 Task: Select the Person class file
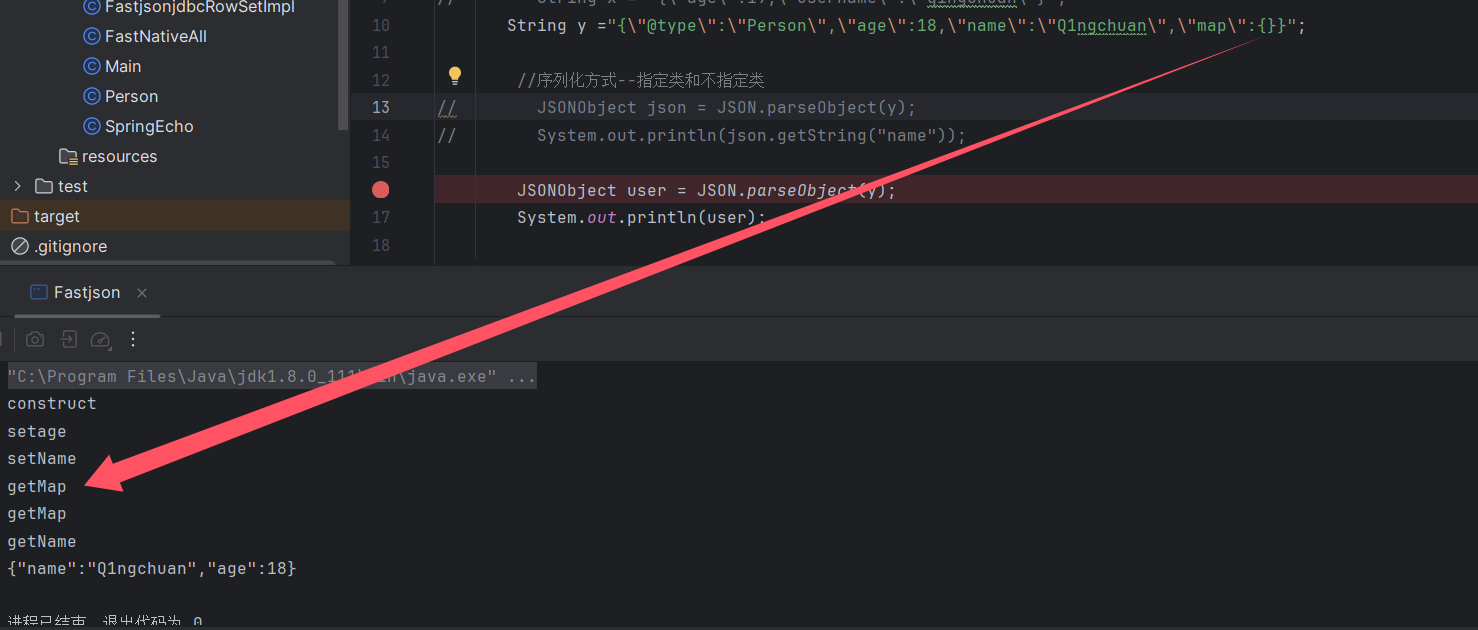(x=131, y=96)
